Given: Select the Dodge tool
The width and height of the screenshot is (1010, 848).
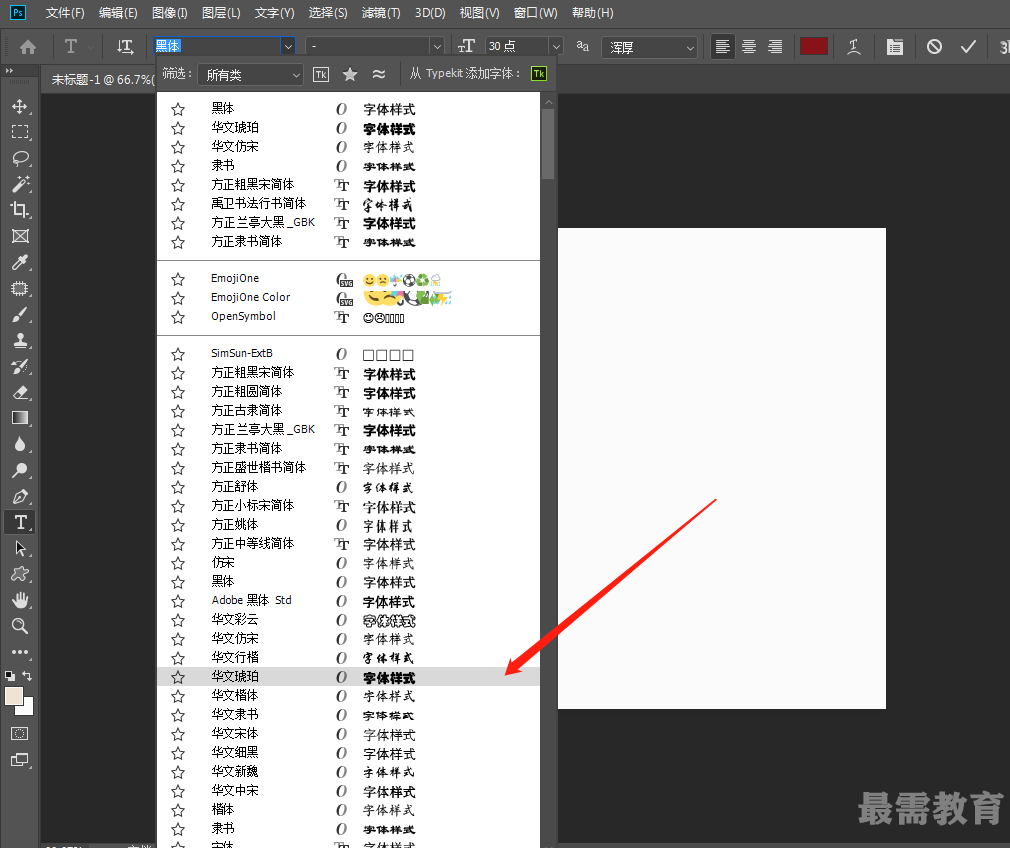Looking at the screenshot, I should [20, 470].
